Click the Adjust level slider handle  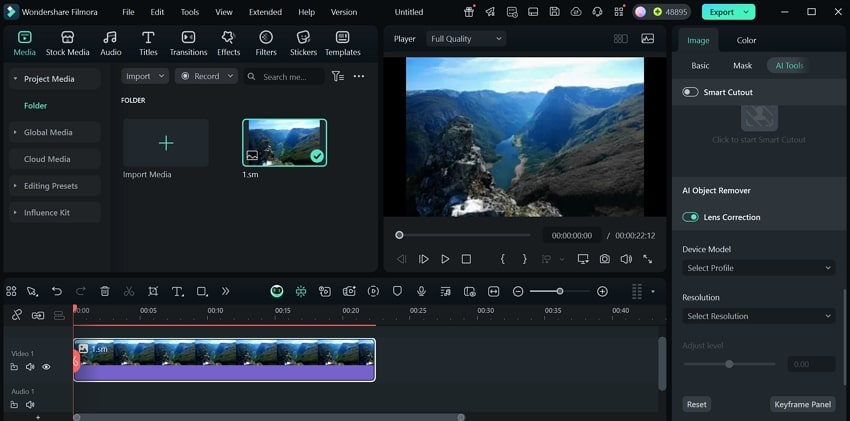[729, 364]
